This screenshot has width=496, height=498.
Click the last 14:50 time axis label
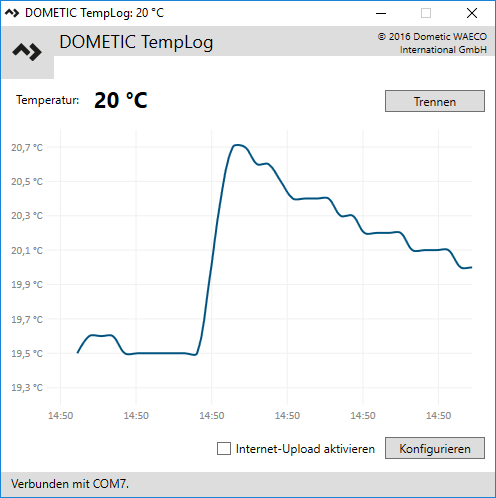[438, 416]
